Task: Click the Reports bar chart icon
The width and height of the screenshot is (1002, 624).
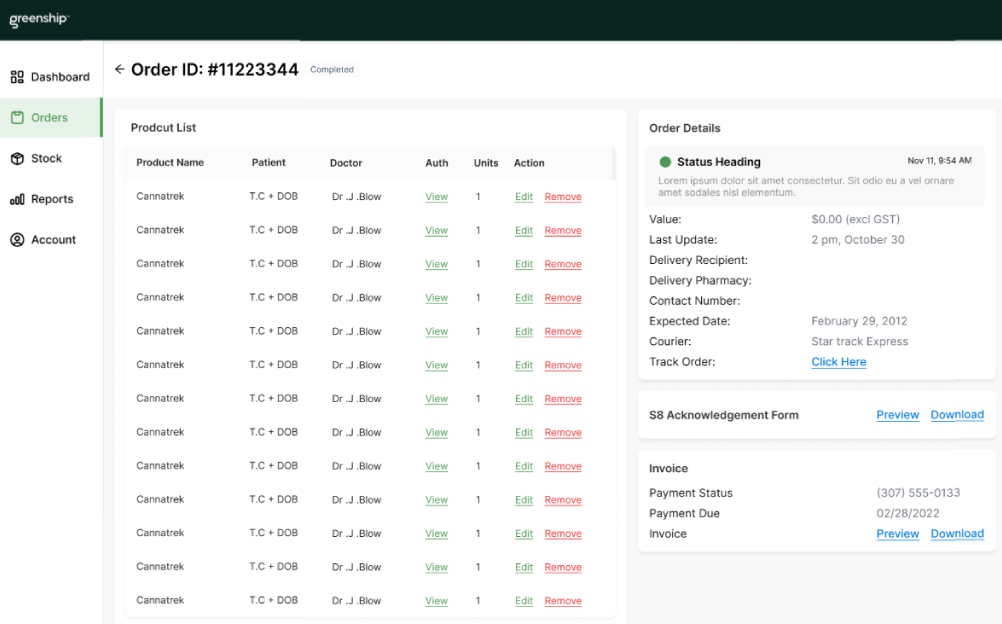Action: tap(17, 199)
